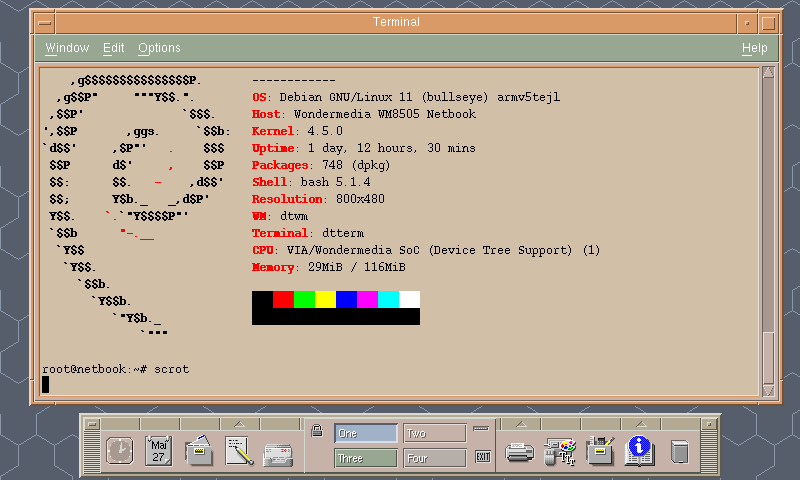Launch the File Manager drawer icon

[198, 450]
